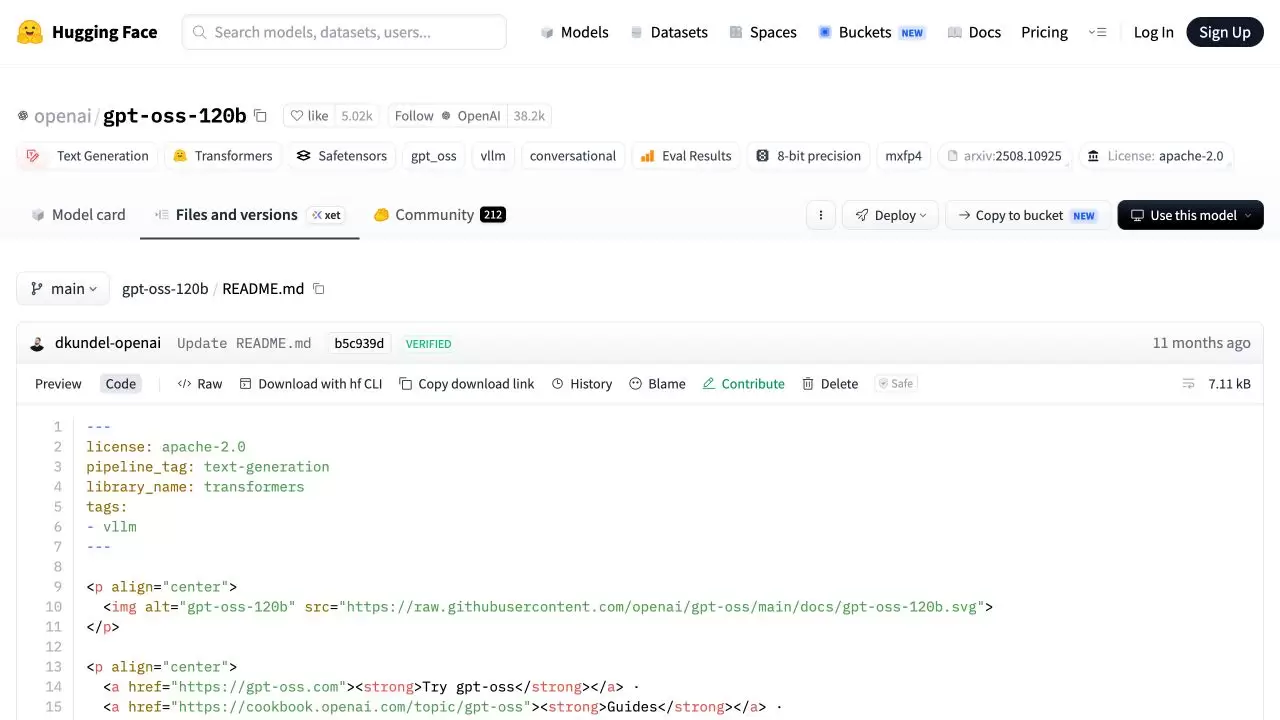Select the Text Generation tag

tap(87, 156)
